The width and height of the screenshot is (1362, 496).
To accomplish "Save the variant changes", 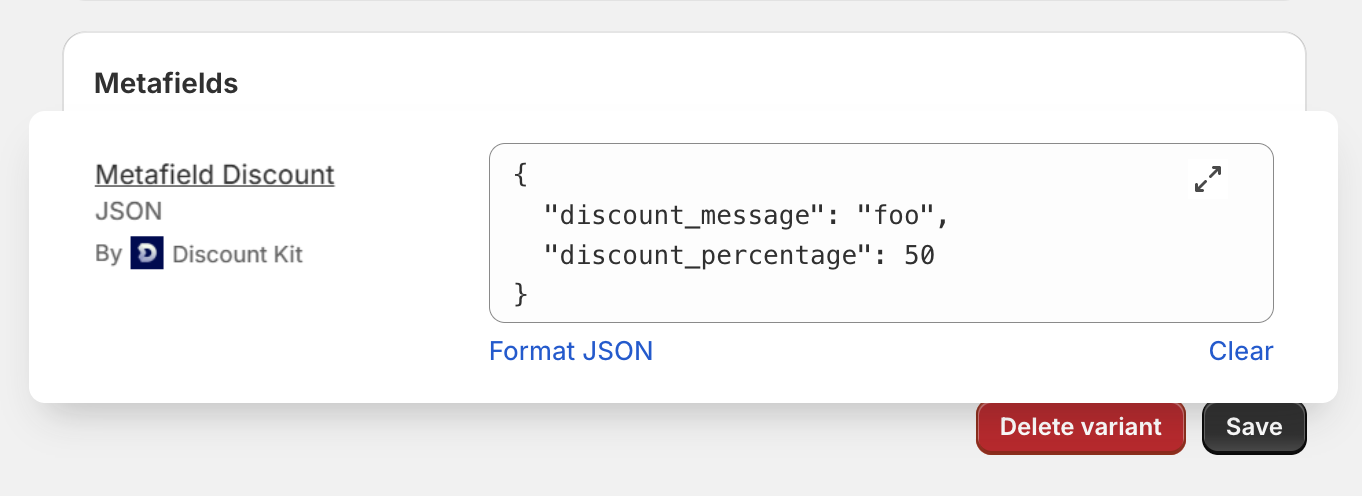I will pos(1254,427).
